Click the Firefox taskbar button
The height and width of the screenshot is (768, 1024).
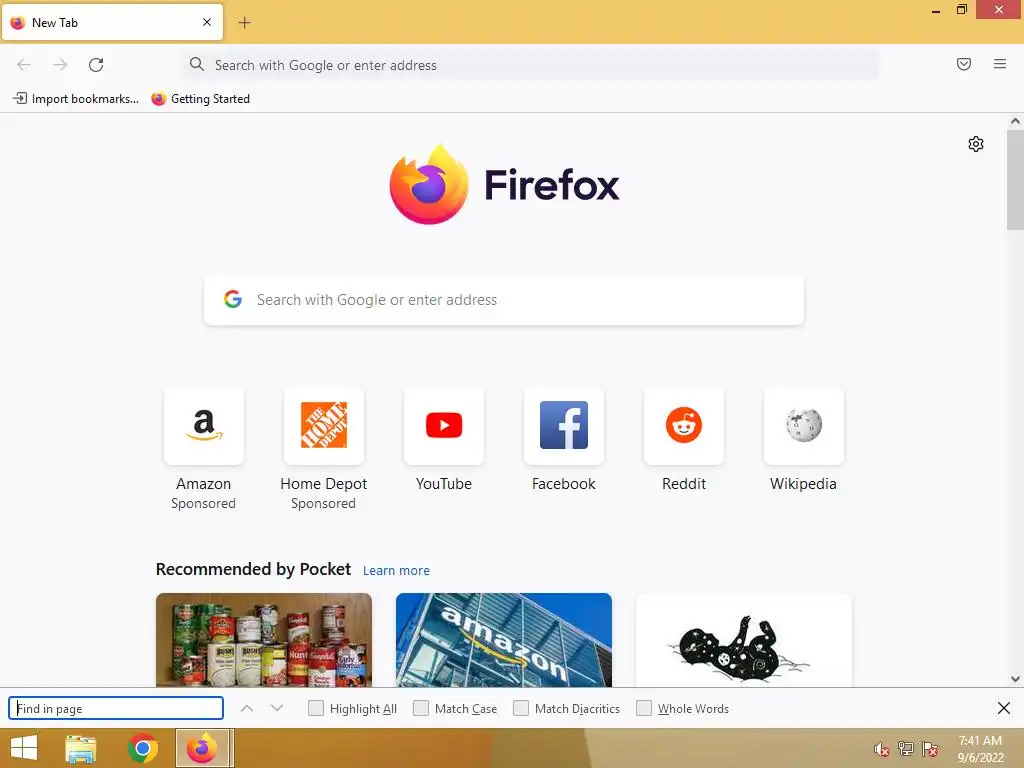point(202,748)
